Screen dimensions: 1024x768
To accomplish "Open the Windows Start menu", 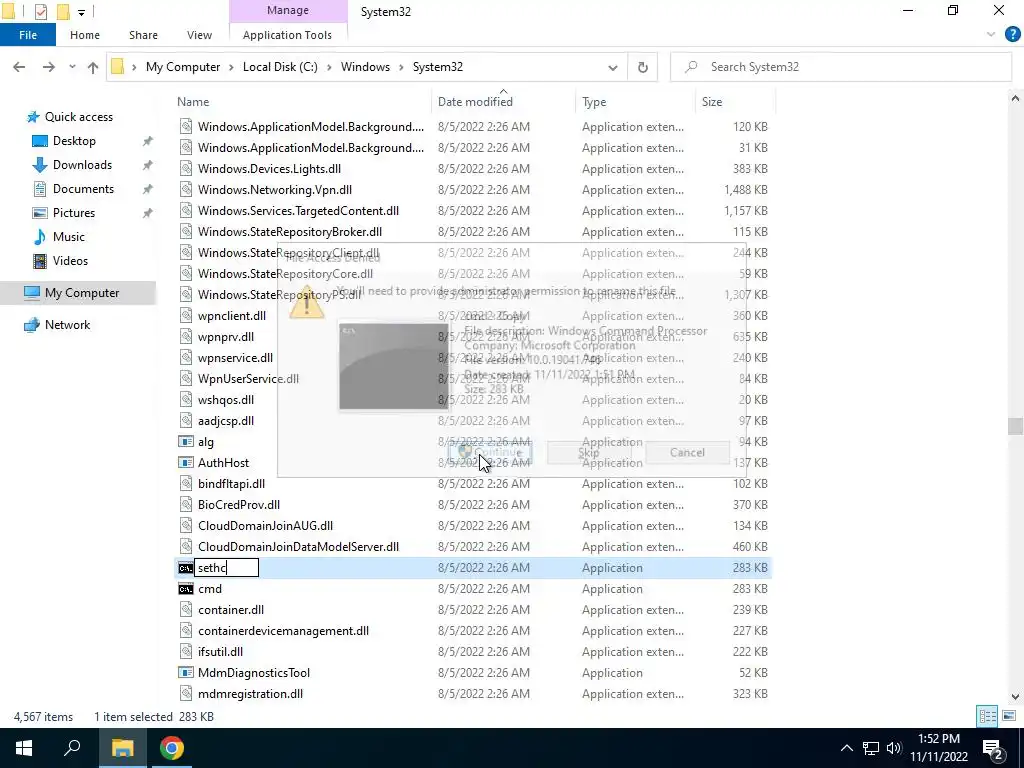I will [x=24, y=748].
